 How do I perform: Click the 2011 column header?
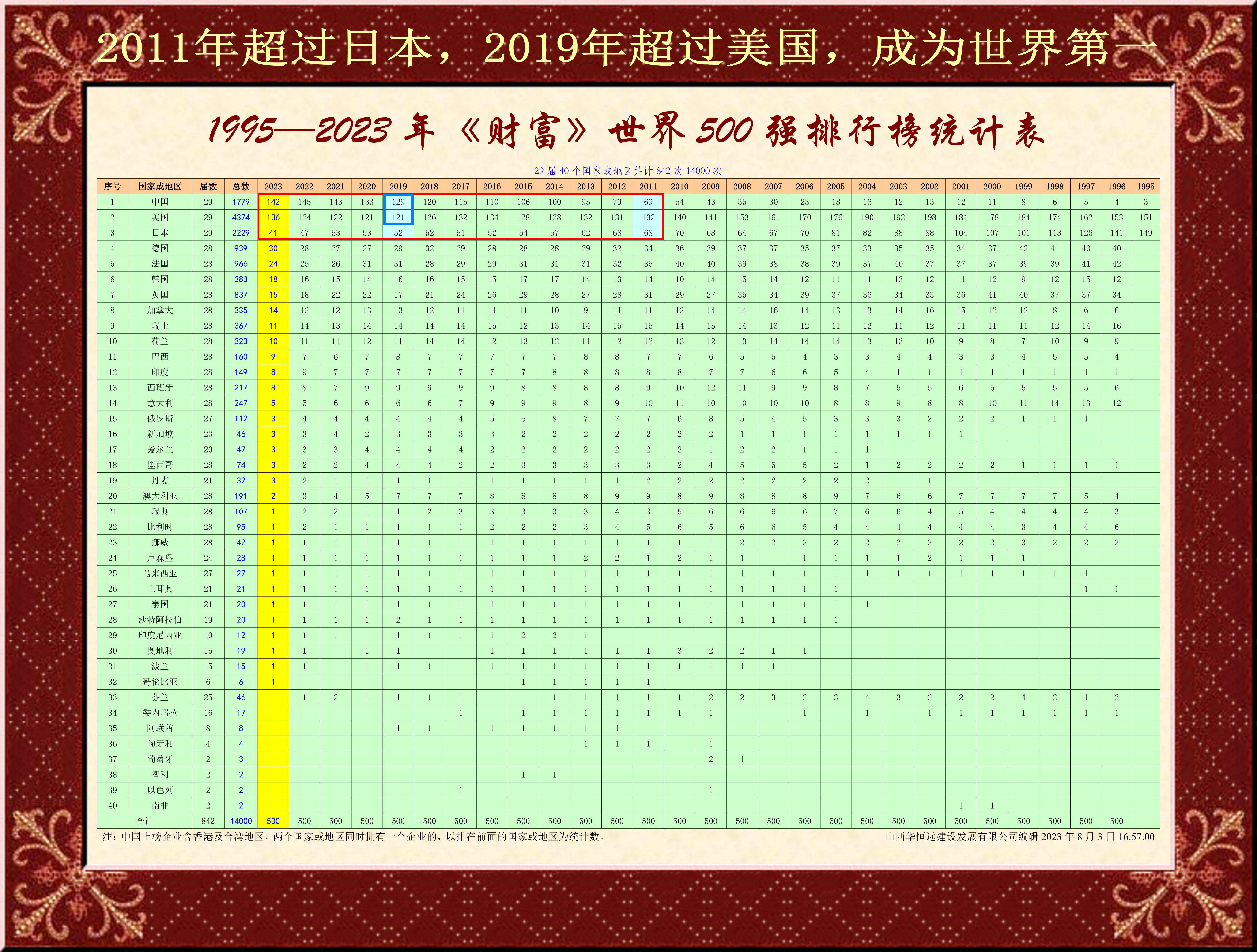tap(648, 186)
